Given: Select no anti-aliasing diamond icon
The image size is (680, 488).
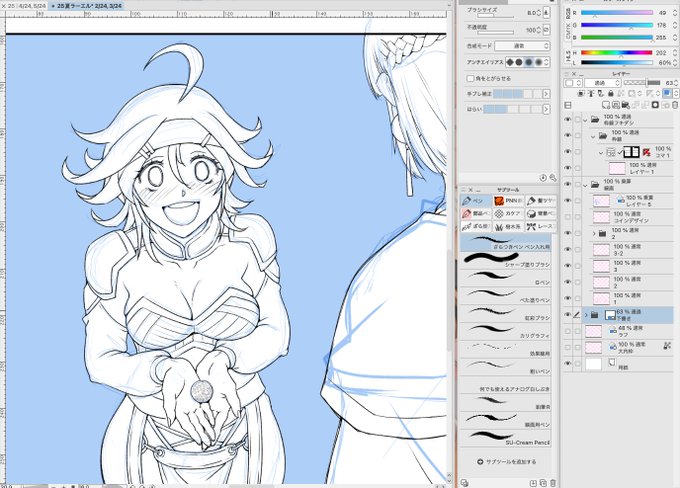Looking at the screenshot, I should click(510, 62).
